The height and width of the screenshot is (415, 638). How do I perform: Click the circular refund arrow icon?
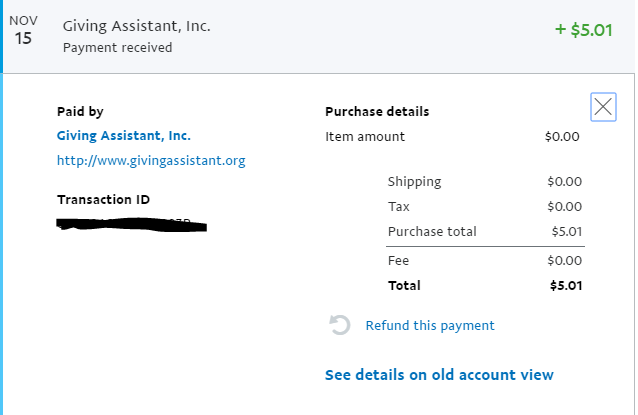tap(340, 325)
